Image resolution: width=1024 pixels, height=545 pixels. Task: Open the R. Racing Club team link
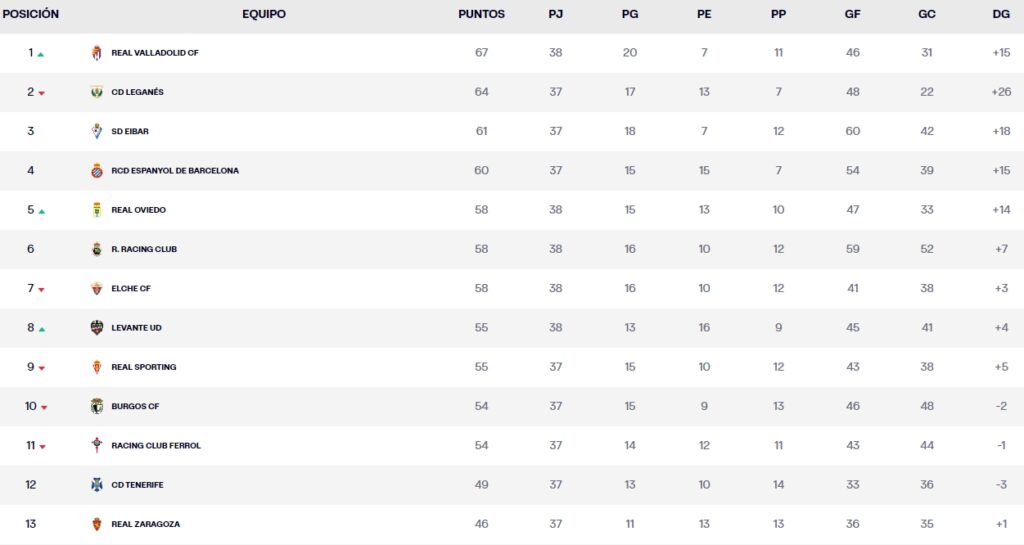144,249
